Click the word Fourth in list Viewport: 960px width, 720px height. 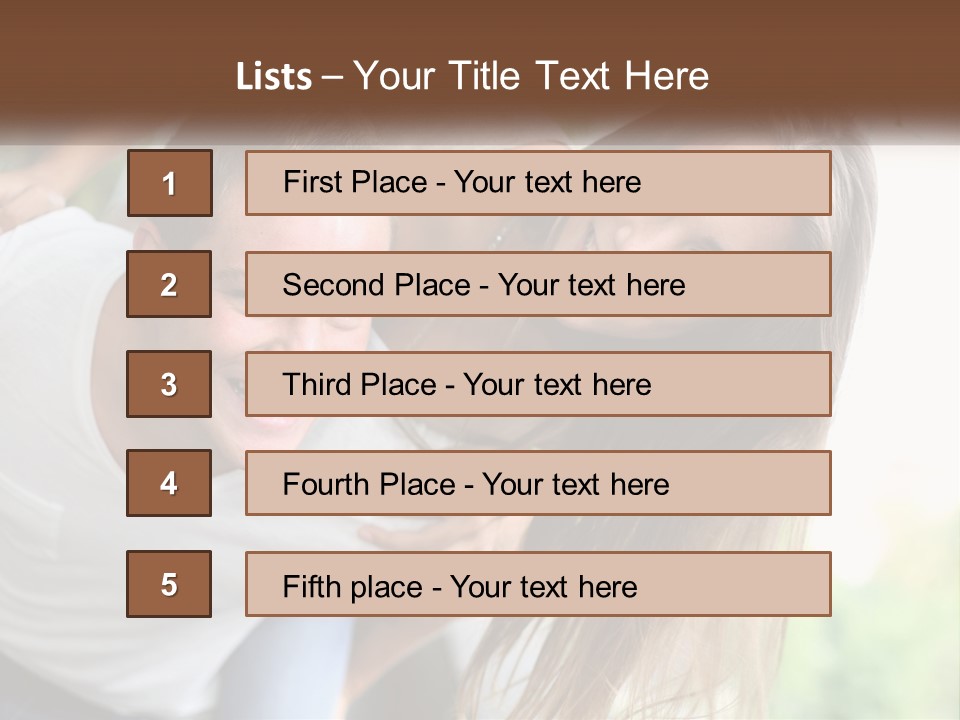point(326,484)
